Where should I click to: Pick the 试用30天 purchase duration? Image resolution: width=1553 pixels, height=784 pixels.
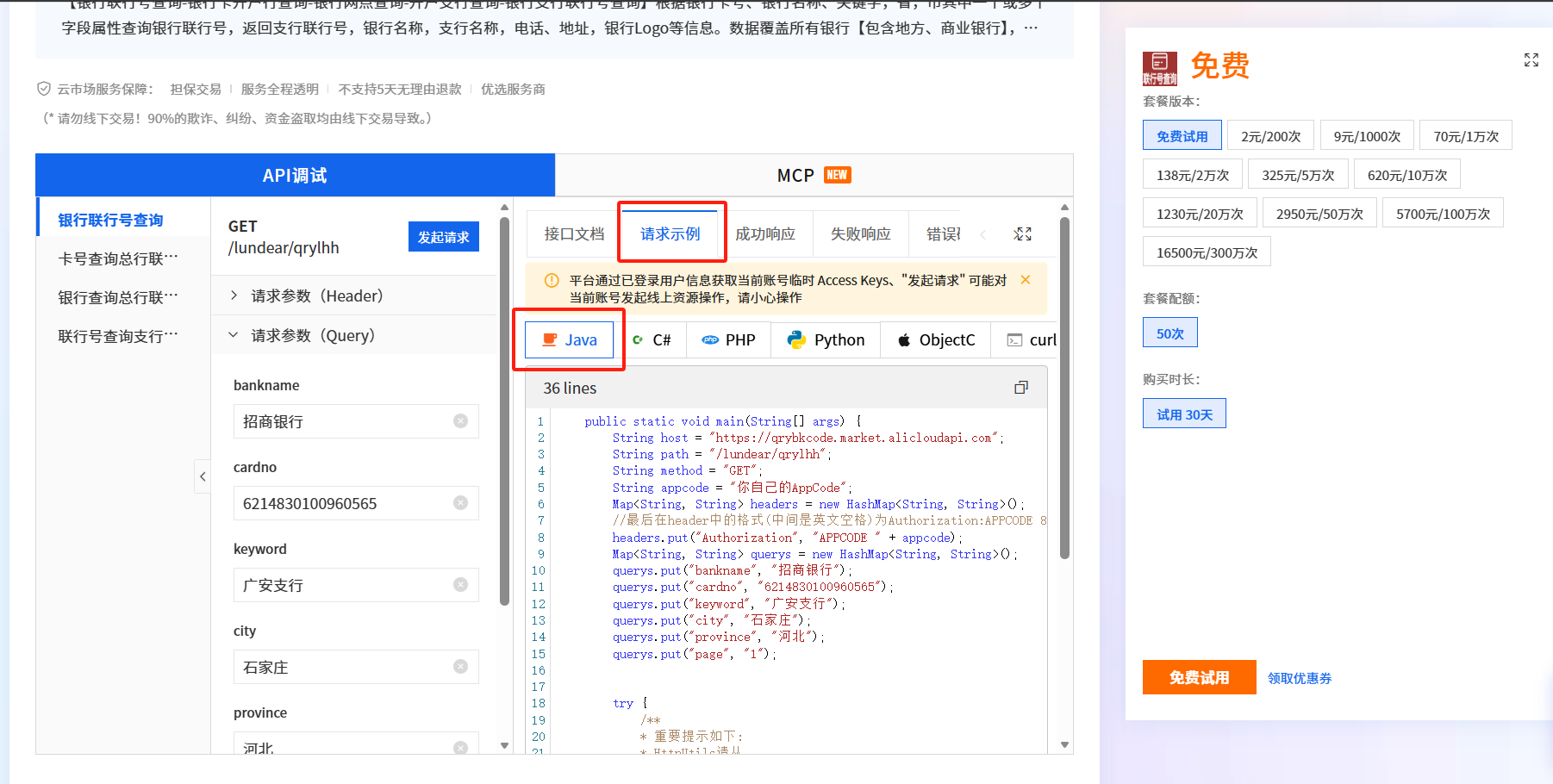click(x=1183, y=414)
